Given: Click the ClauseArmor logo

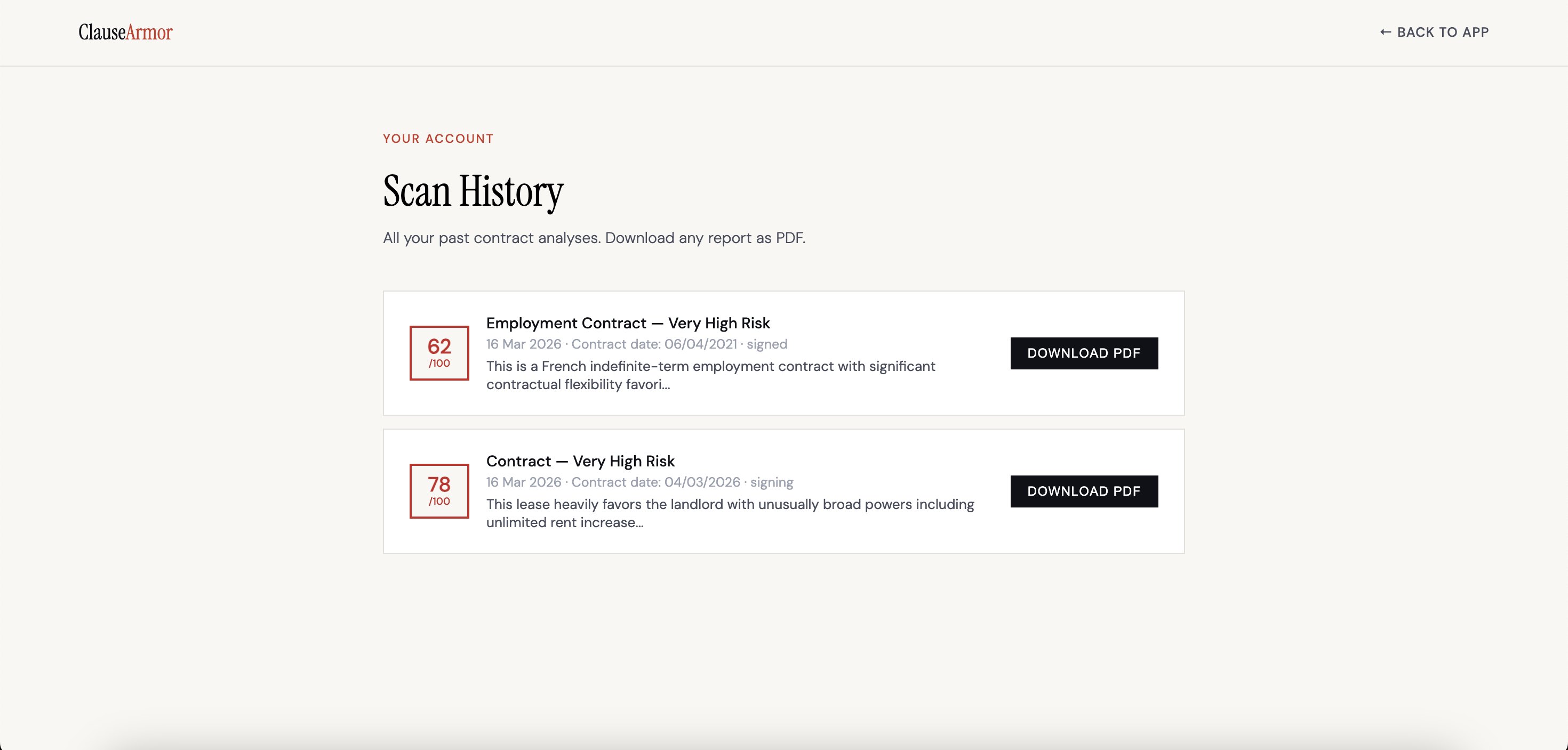Looking at the screenshot, I should coord(125,32).
